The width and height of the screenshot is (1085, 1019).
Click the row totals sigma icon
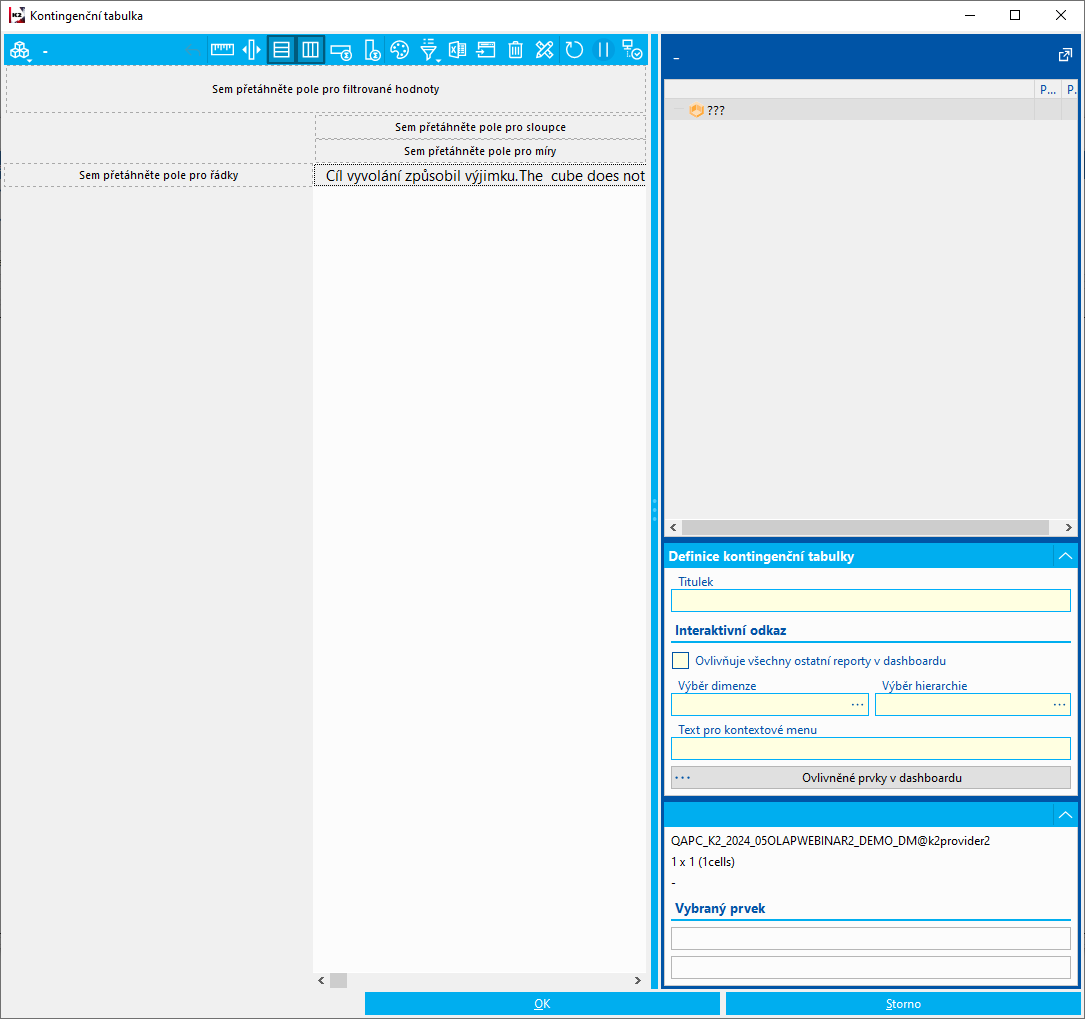(x=341, y=51)
